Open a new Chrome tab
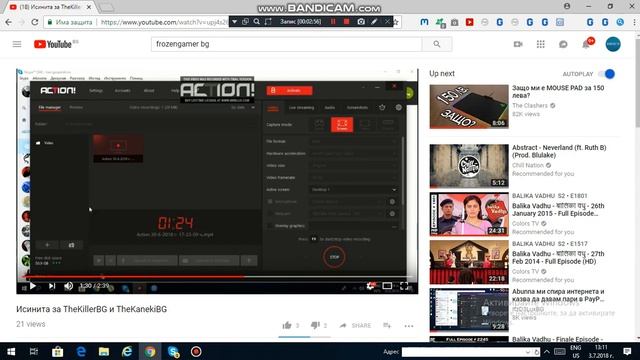Viewport: 640px width, 360px height. (107, 7)
